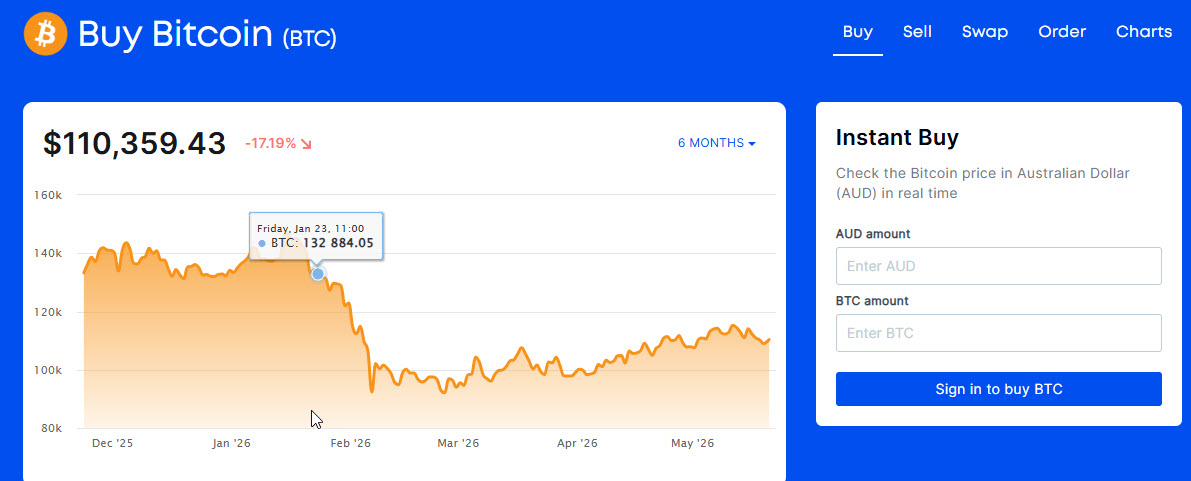Click the blue data point marker on chart
The width and height of the screenshot is (1191, 481).
tap(317, 274)
